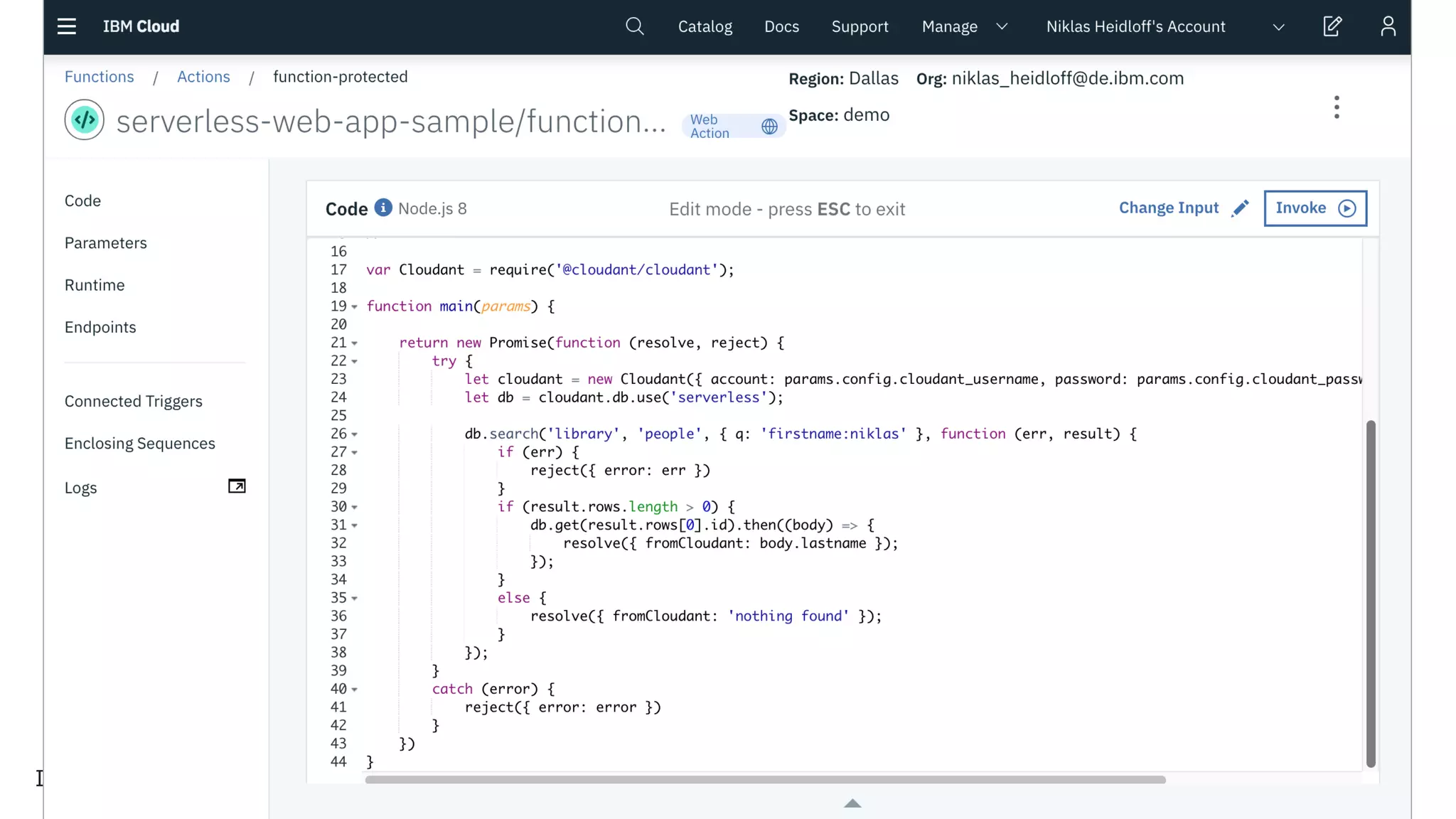This screenshot has width=1456, height=819.
Task: Open the Endpoints sidebar section
Action: pyautogui.click(x=100, y=327)
